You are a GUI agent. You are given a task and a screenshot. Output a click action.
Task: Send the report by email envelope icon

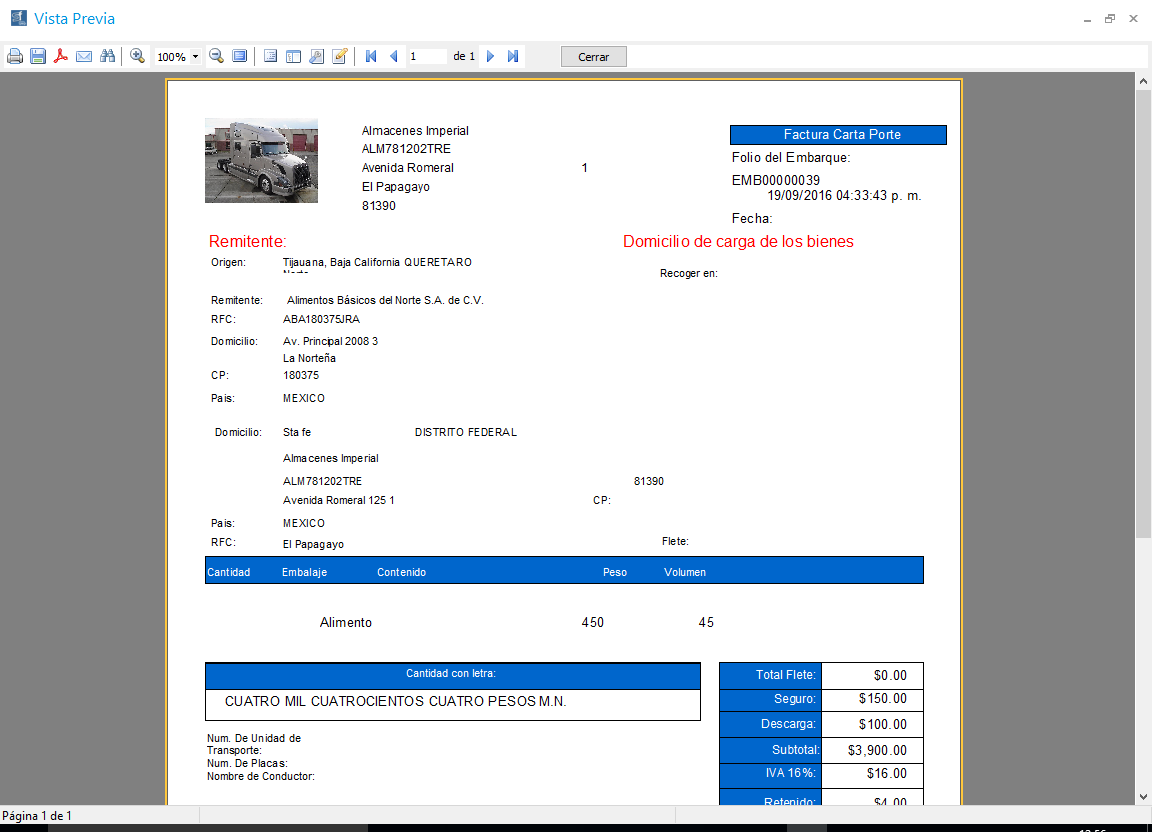84,57
